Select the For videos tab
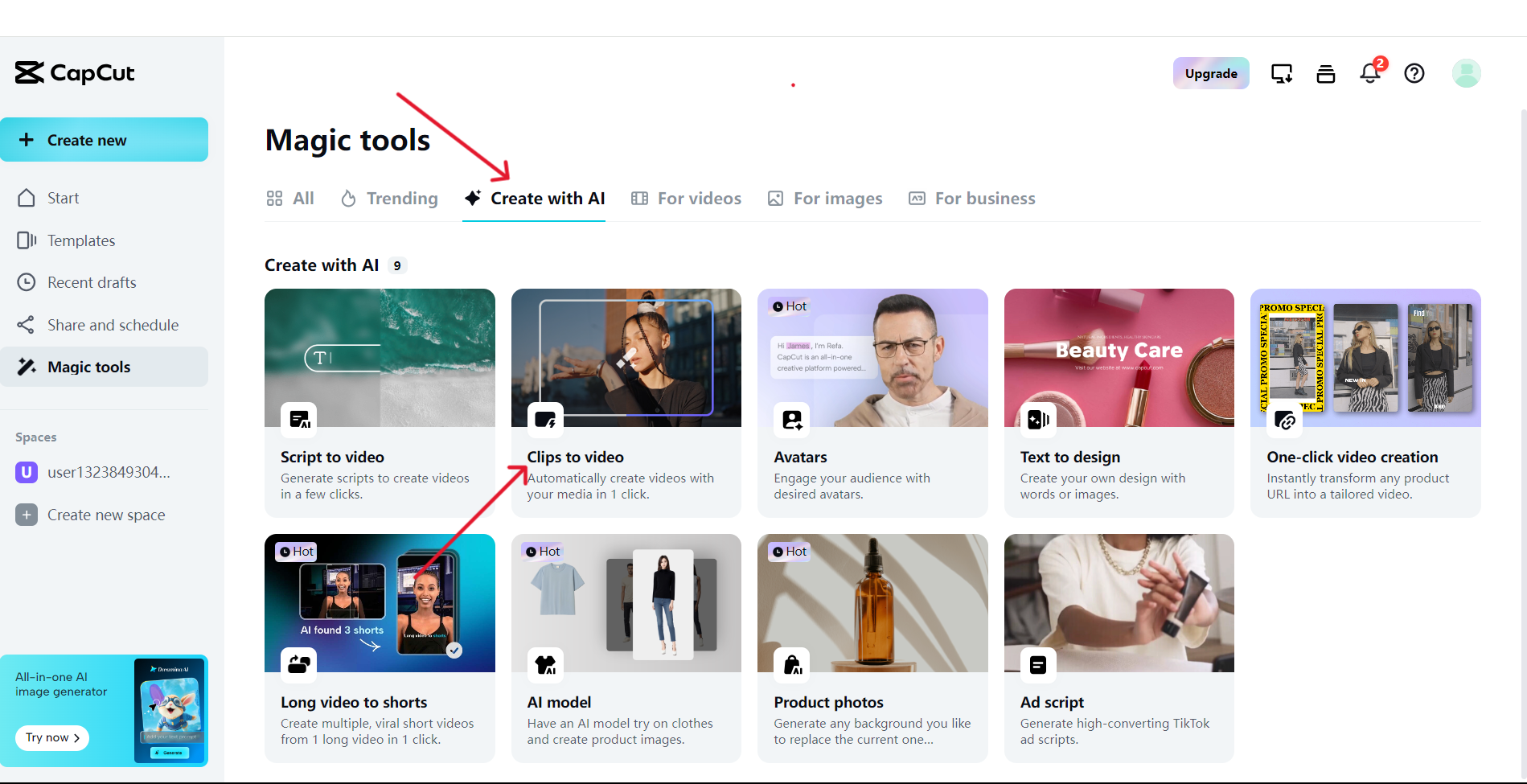 tap(687, 199)
